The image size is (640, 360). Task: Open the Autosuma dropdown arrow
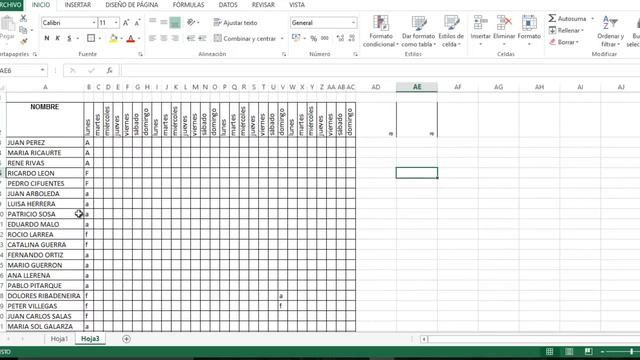[593, 18]
